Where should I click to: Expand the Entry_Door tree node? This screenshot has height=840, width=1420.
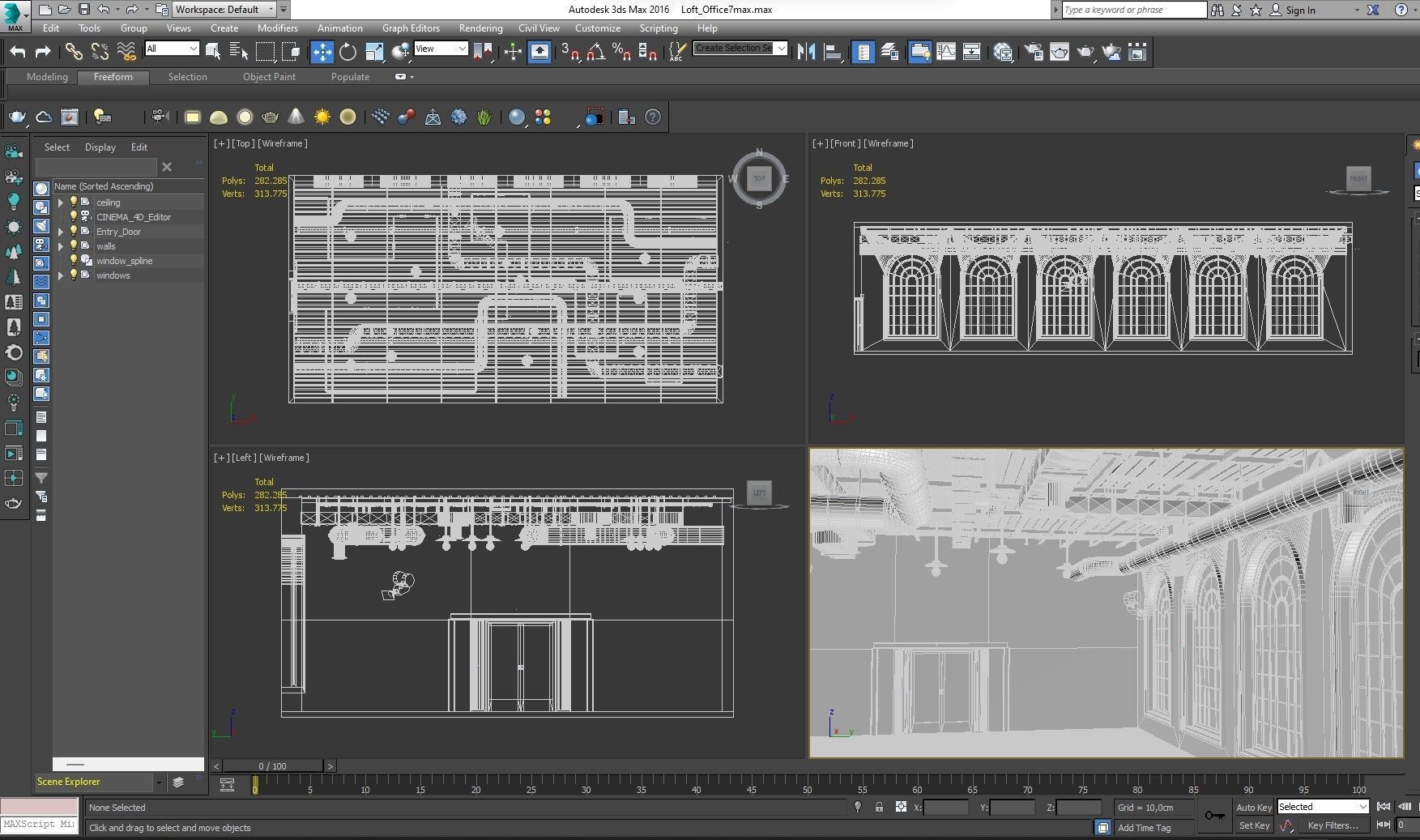pos(60,232)
